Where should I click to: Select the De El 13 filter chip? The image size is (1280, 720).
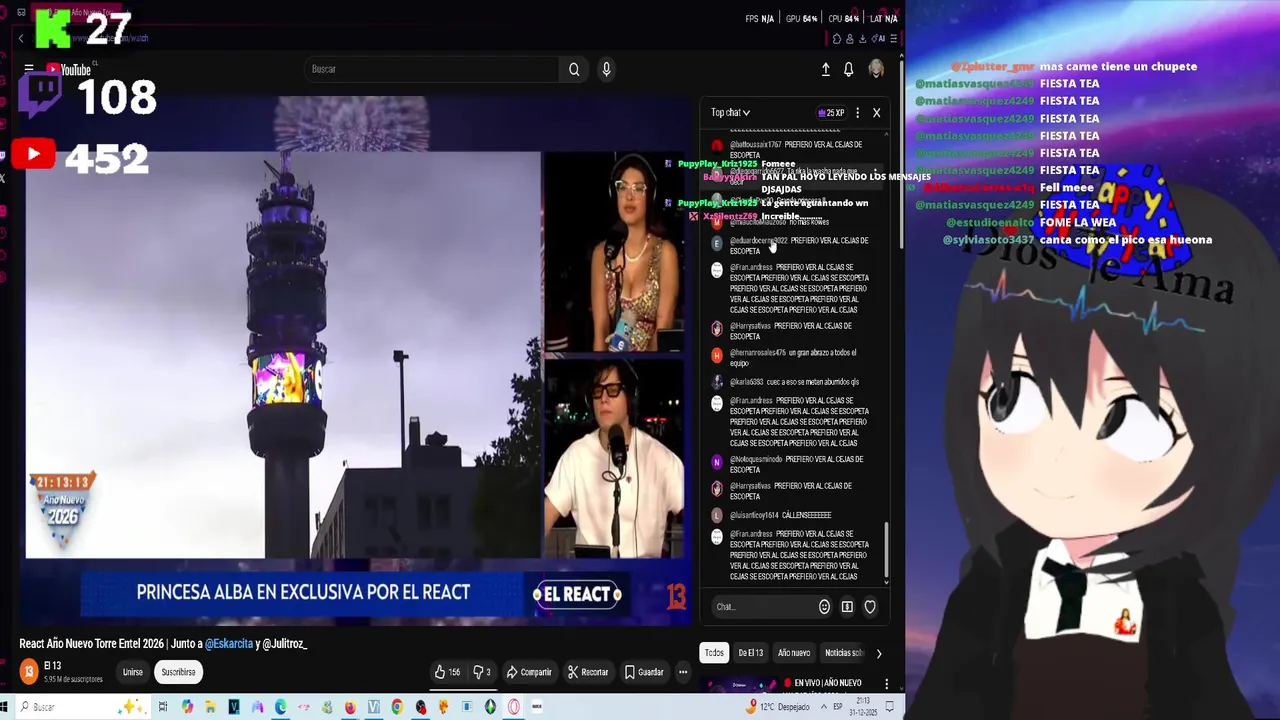[x=751, y=653]
